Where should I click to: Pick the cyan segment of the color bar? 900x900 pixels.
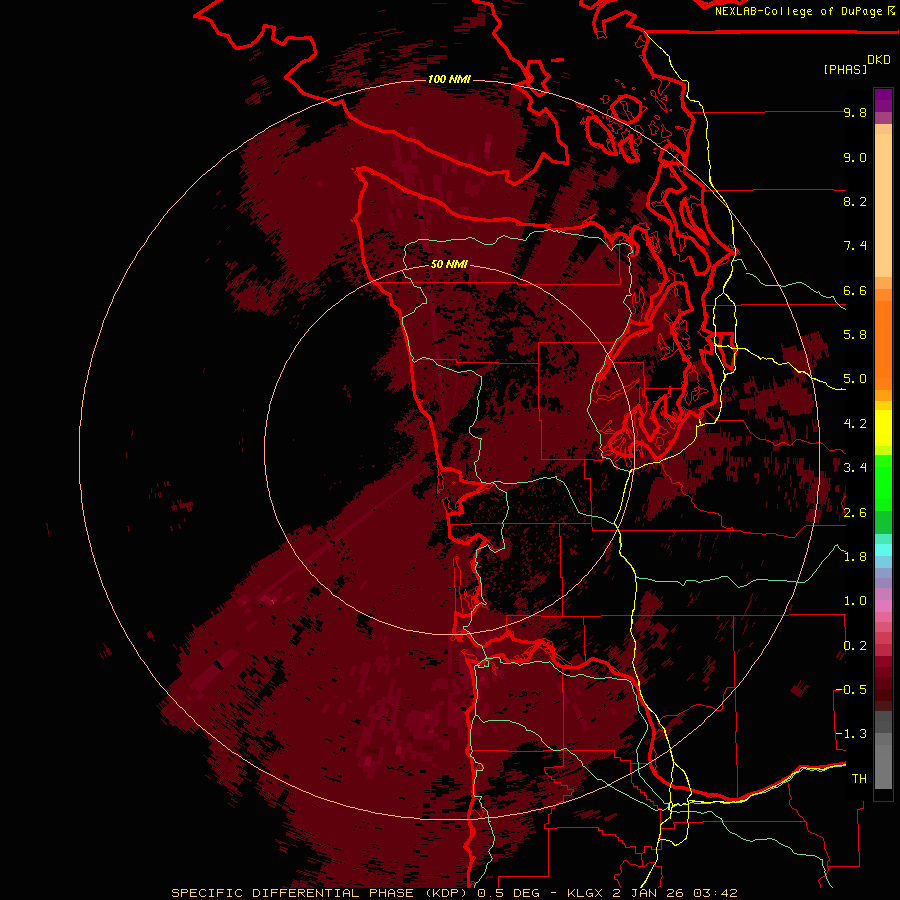tap(883, 550)
